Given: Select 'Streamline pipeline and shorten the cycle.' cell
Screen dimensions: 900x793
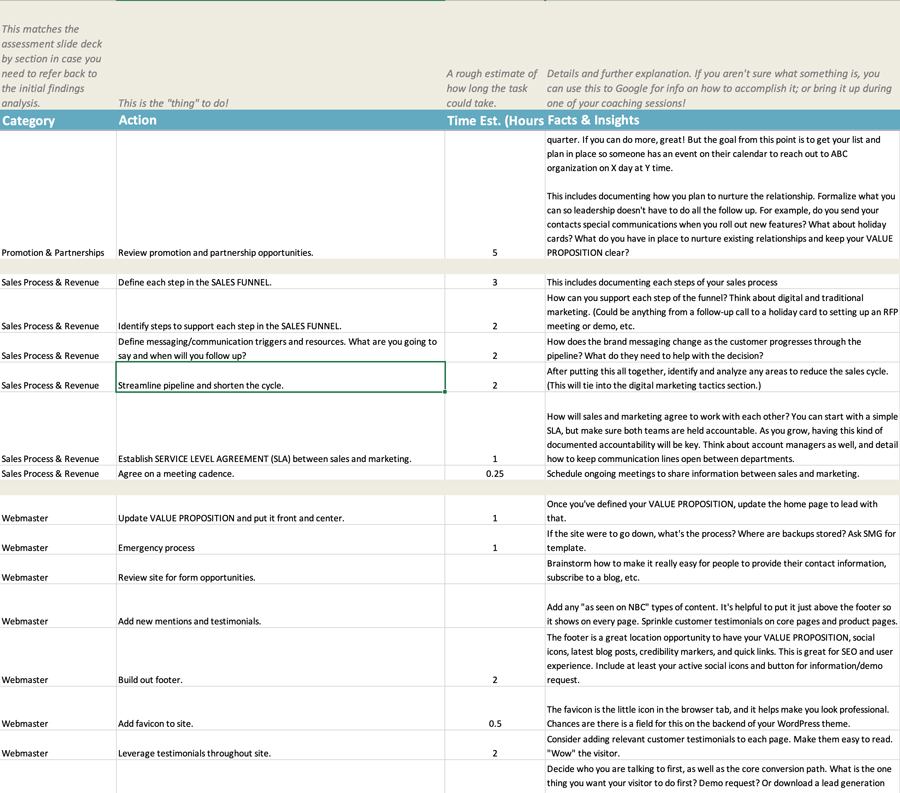Looking at the screenshot, I should click(x=280, y=378).
